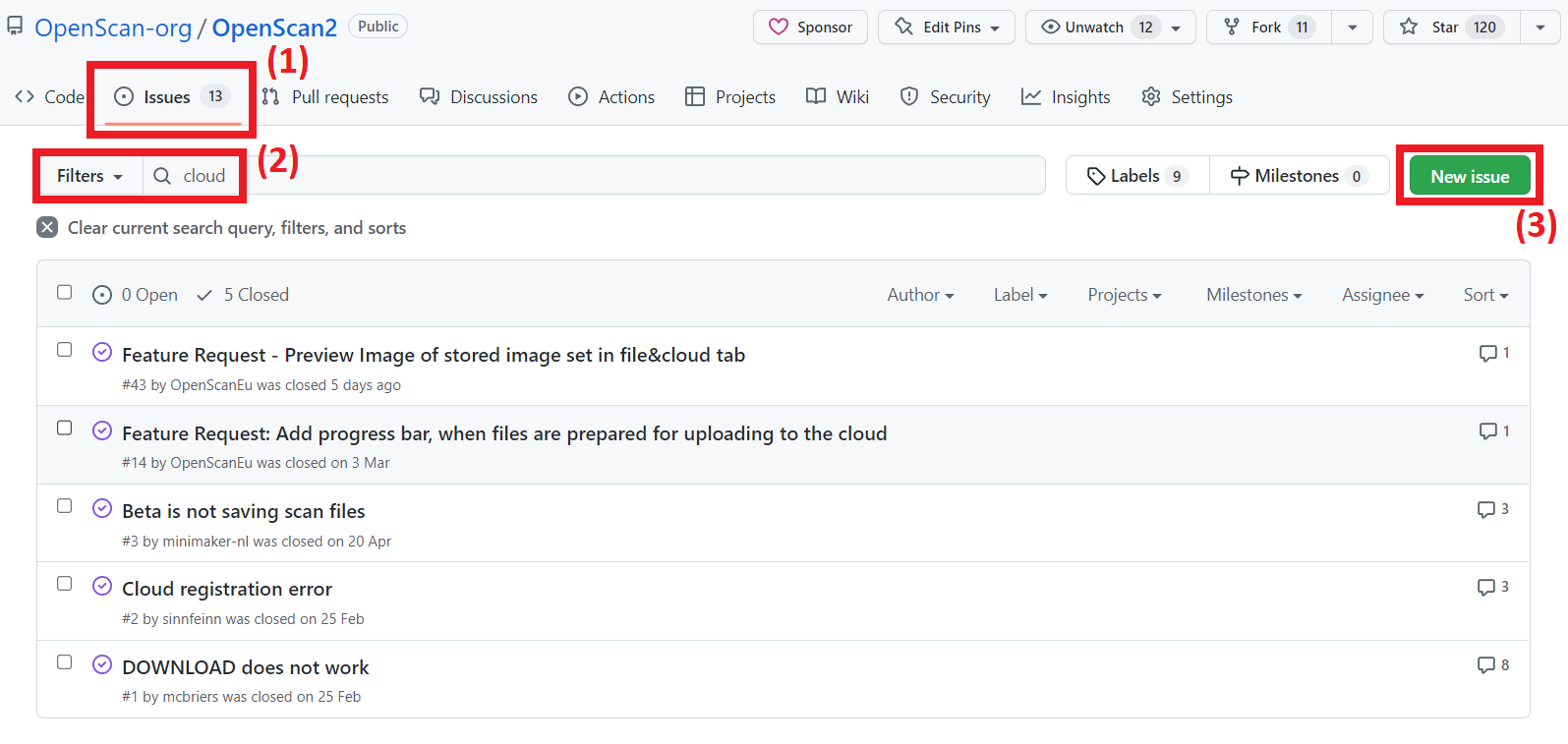1568x744 pixels.
Task: Open author minimaker-nl profile link
Action: [205, 542]
